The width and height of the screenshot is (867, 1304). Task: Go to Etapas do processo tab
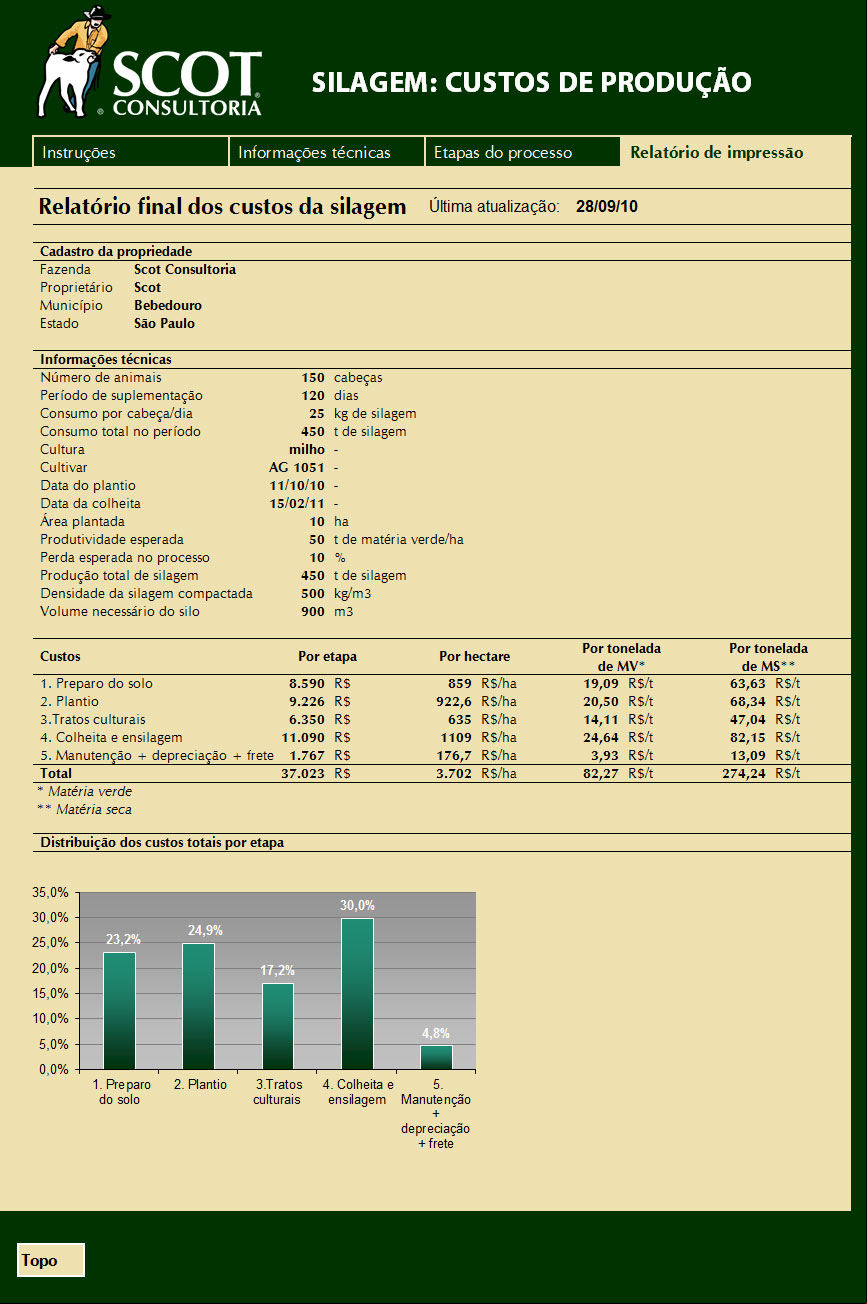[x=522, y=152]
